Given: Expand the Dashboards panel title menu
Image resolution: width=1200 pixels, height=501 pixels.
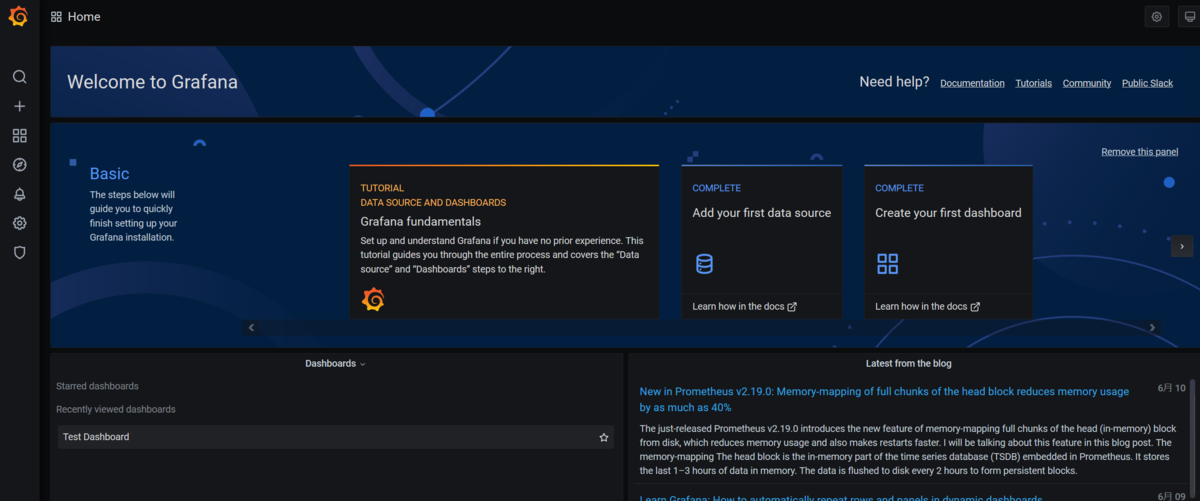Looking at the screenshot, I should [x=335, y=364].
